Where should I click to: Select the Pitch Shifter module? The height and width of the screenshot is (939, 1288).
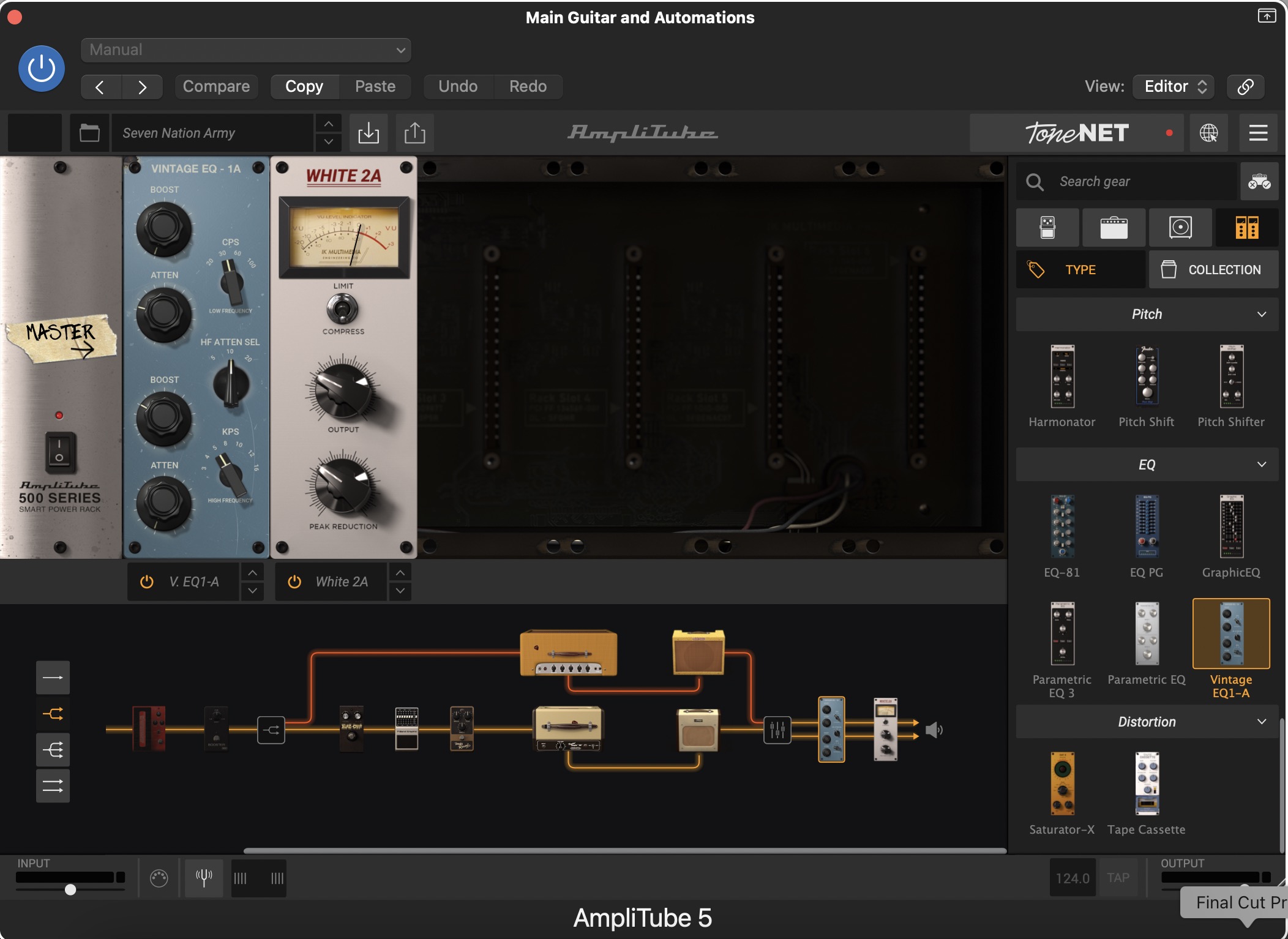(x=1231, y=386)
